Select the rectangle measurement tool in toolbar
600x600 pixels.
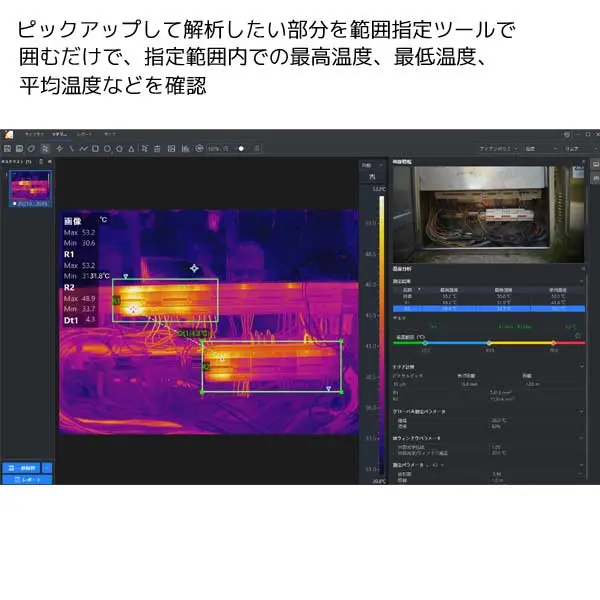[x=96, y=149]
